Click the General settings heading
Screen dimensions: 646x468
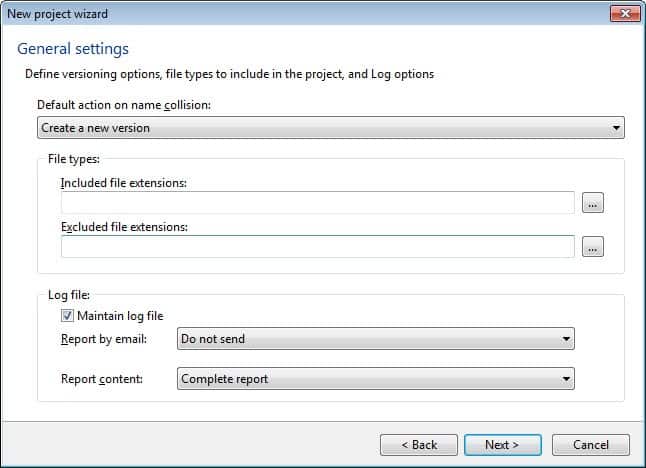(x=73, y=49)
